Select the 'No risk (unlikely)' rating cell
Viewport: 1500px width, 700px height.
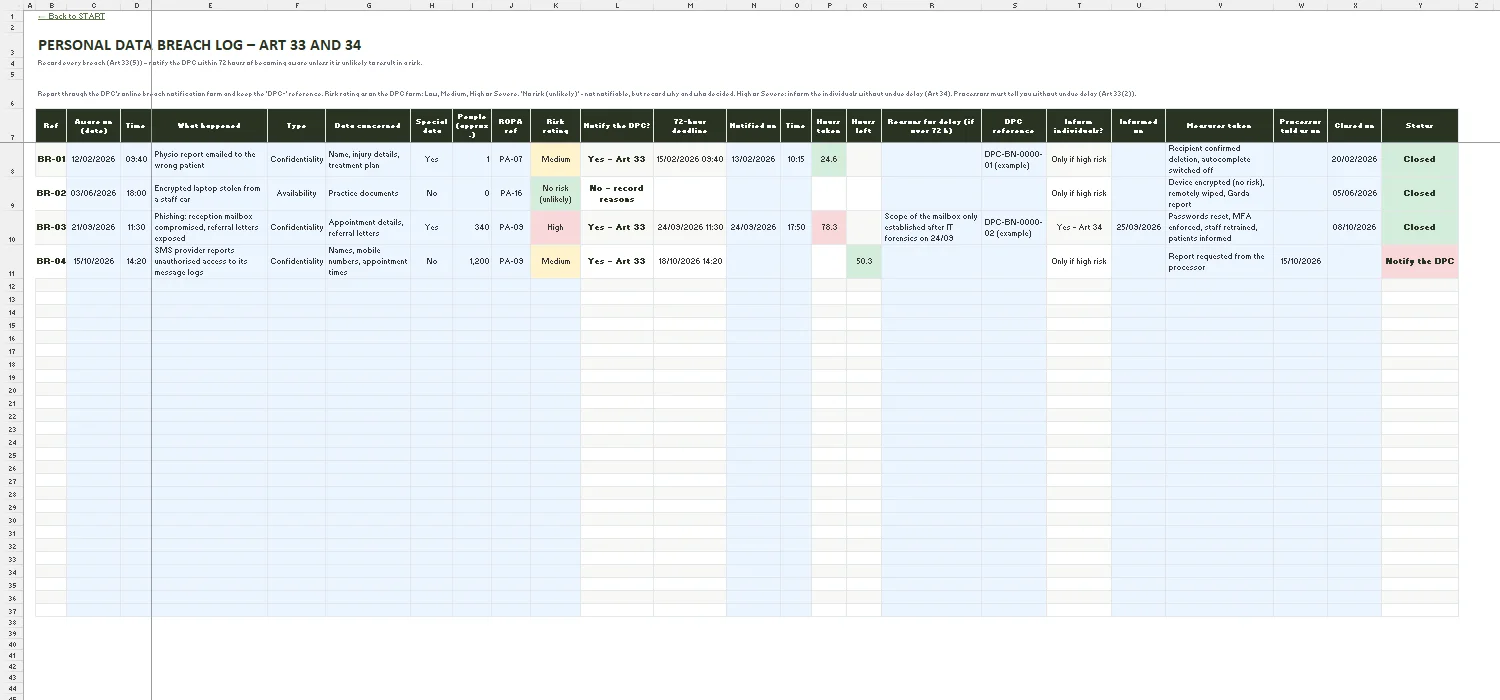click(555, 193)
